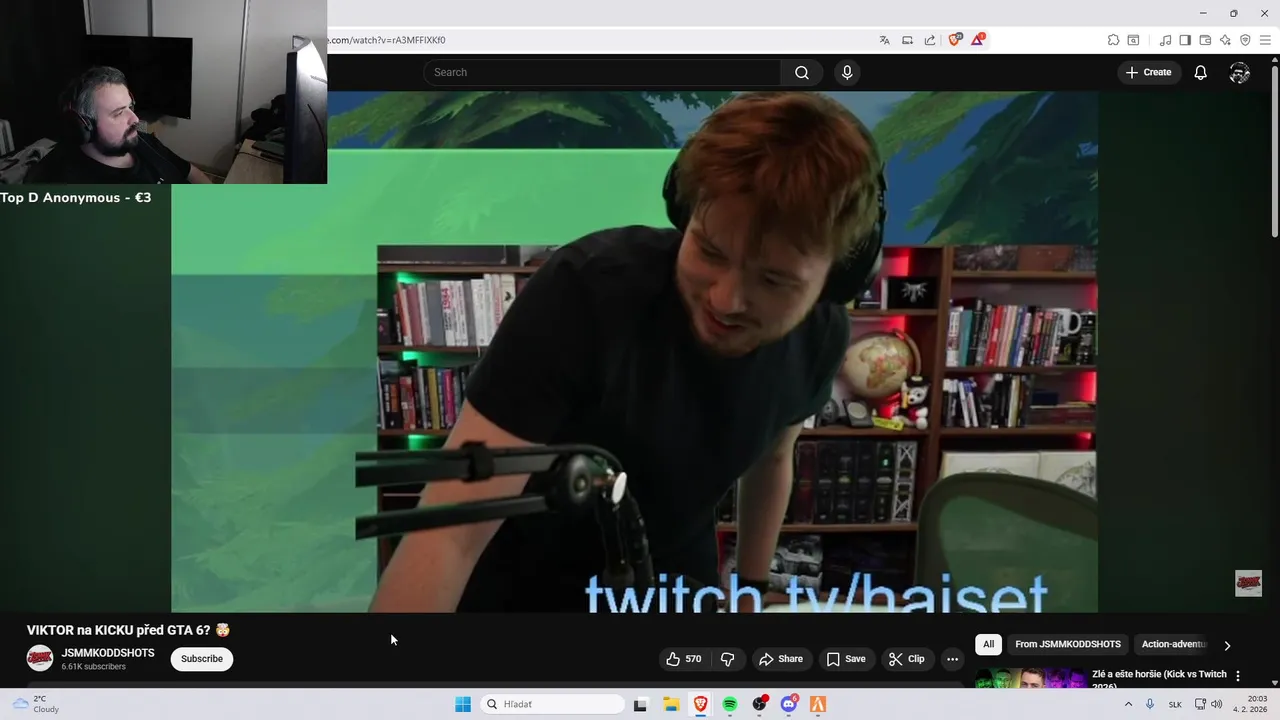The height and width of the screenshot is (720, 1280).
Task: Open network settings from system tray
Action: click(1201, 704)
